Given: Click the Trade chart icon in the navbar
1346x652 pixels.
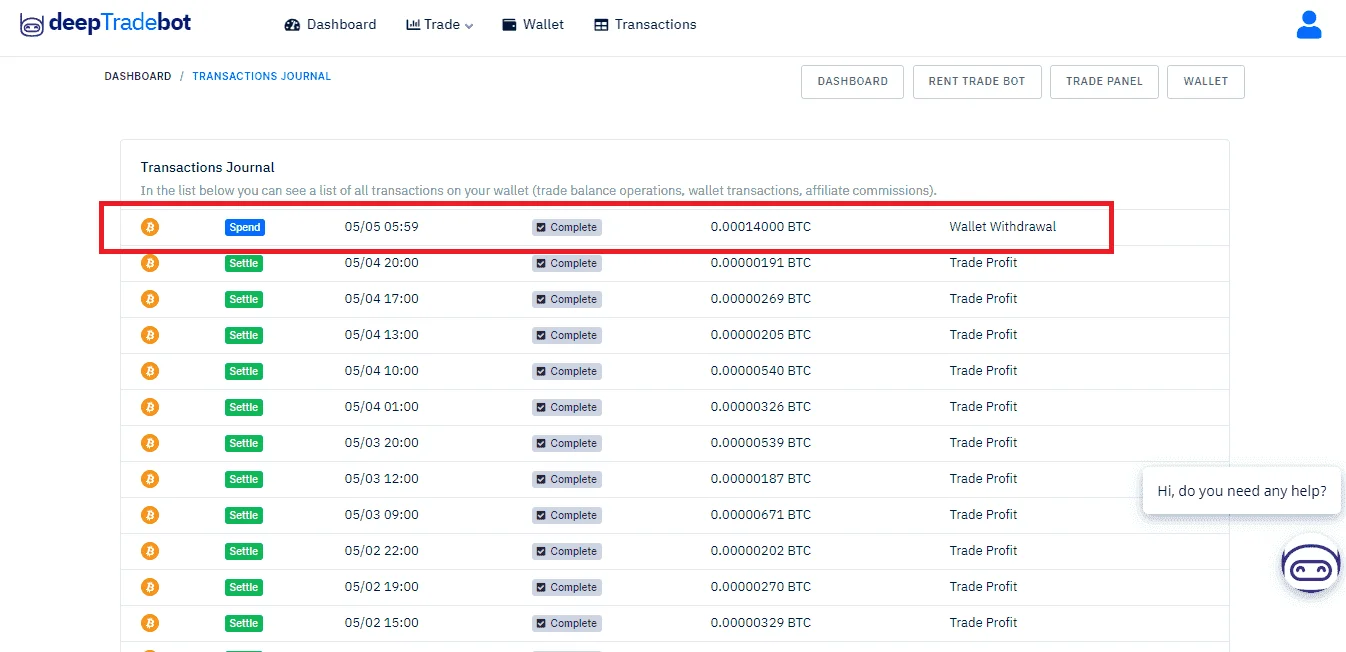Looking at the screenshot, I should (413, 25).
